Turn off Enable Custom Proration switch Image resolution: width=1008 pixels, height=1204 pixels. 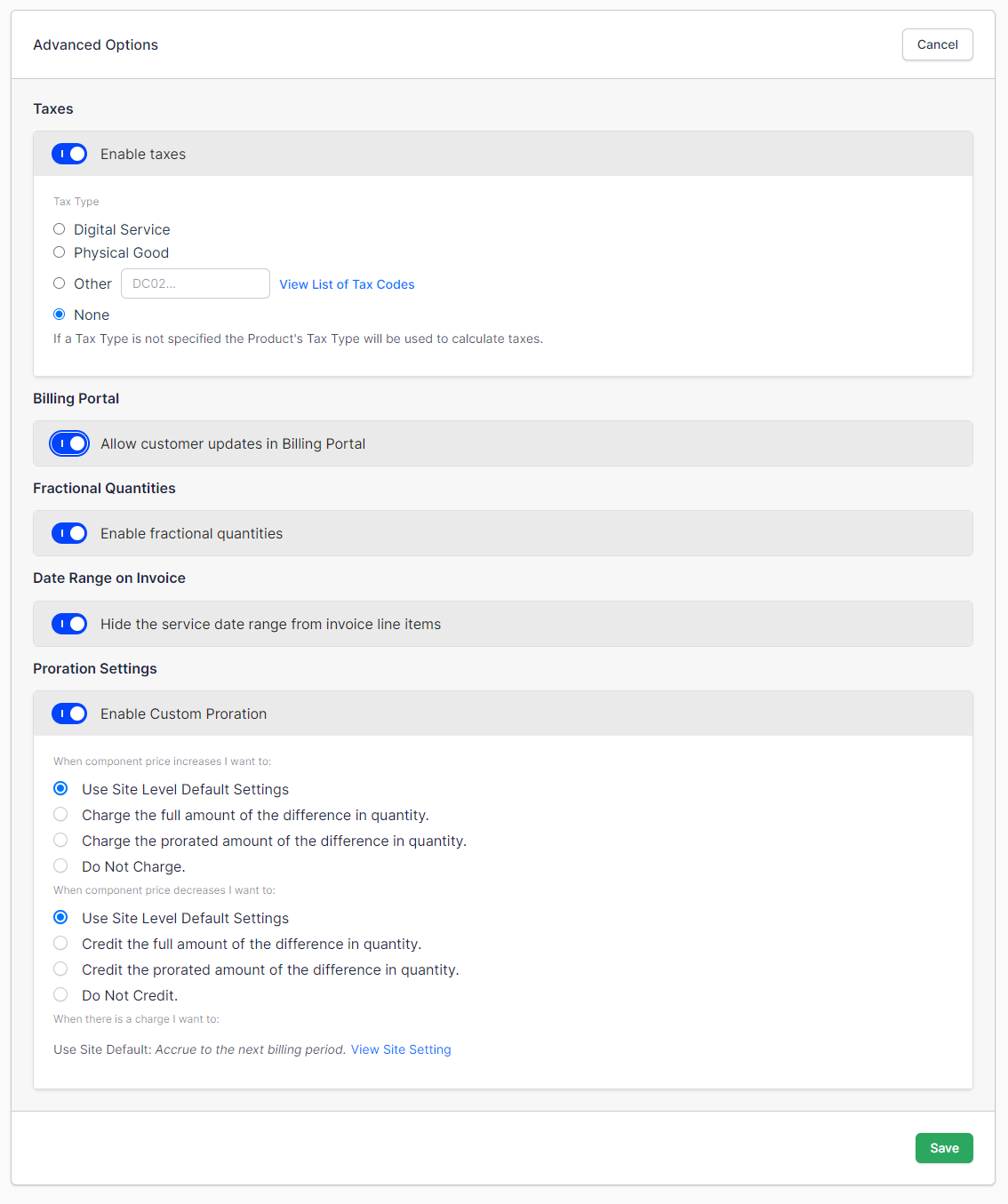69,714
